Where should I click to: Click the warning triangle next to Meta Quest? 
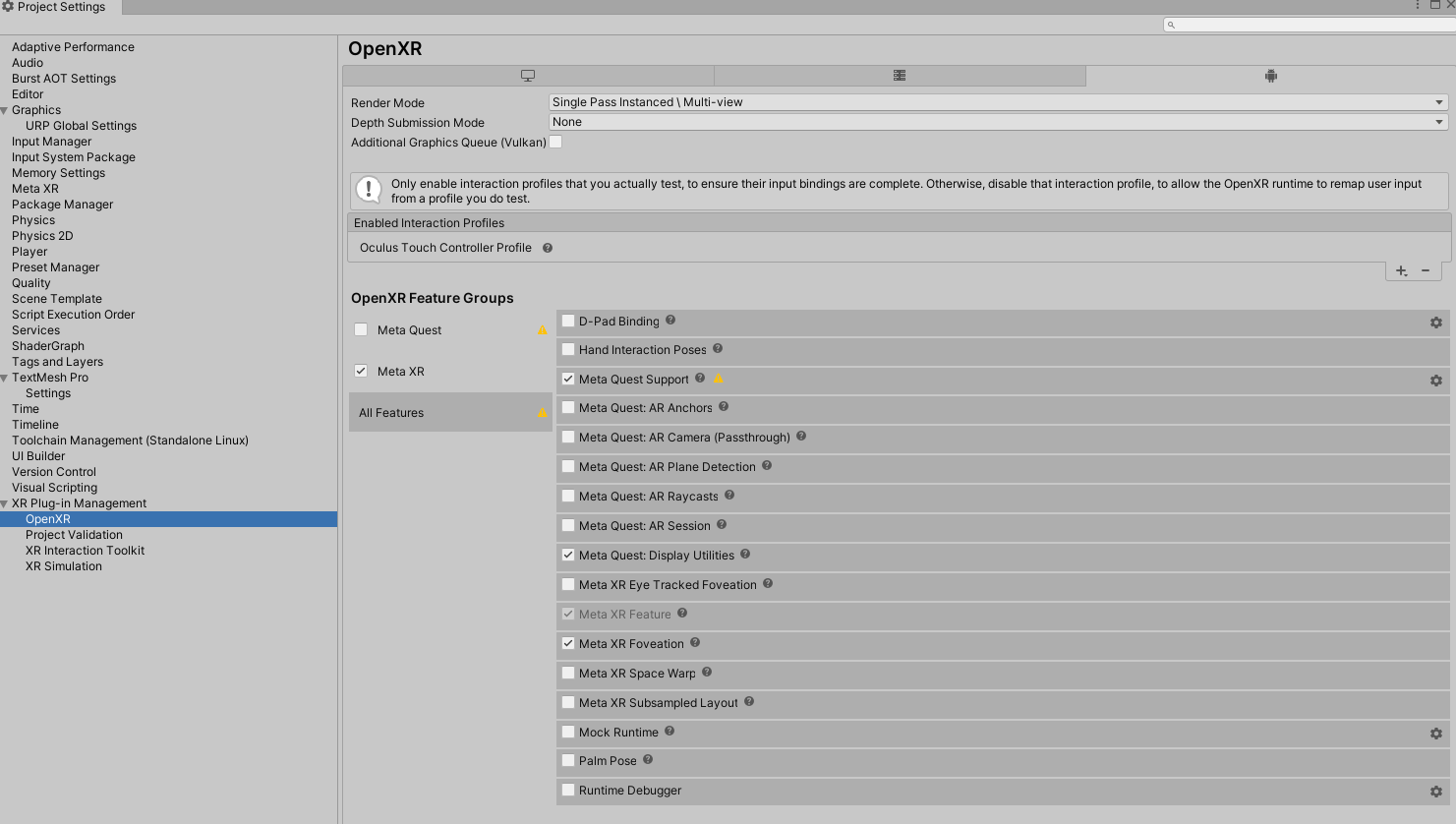click(542, 330)
